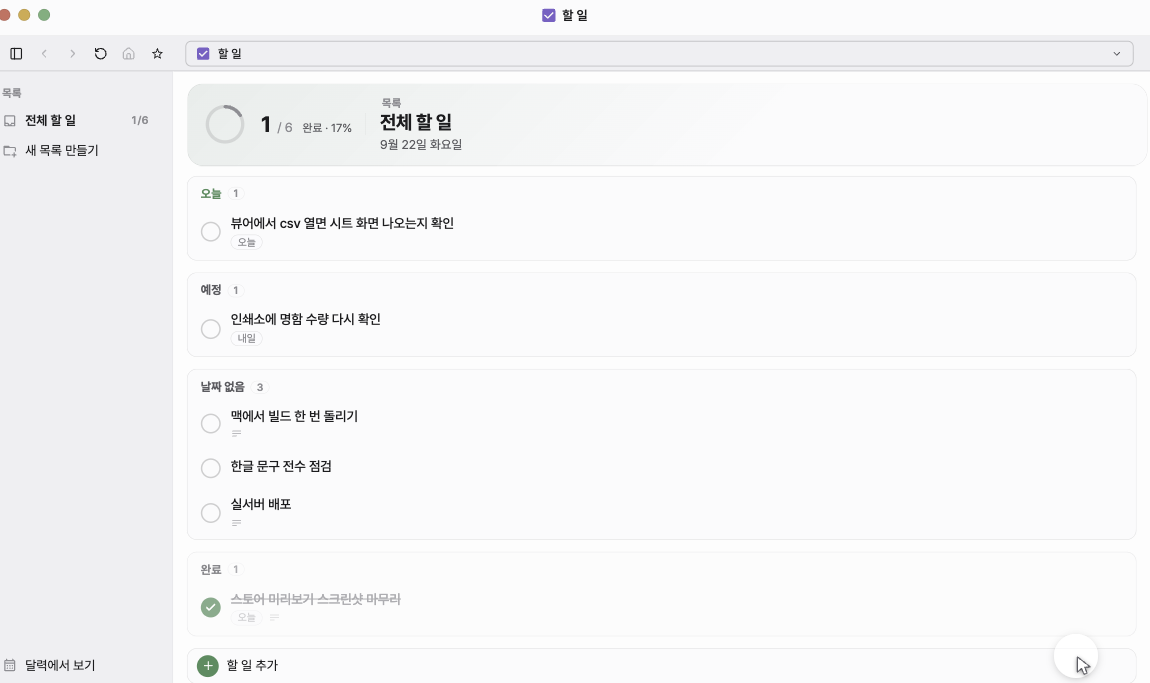Click the task title 실서버 배포
Image resolution: width=1150 pixels, height=683 pixels.
pos(261,504)
